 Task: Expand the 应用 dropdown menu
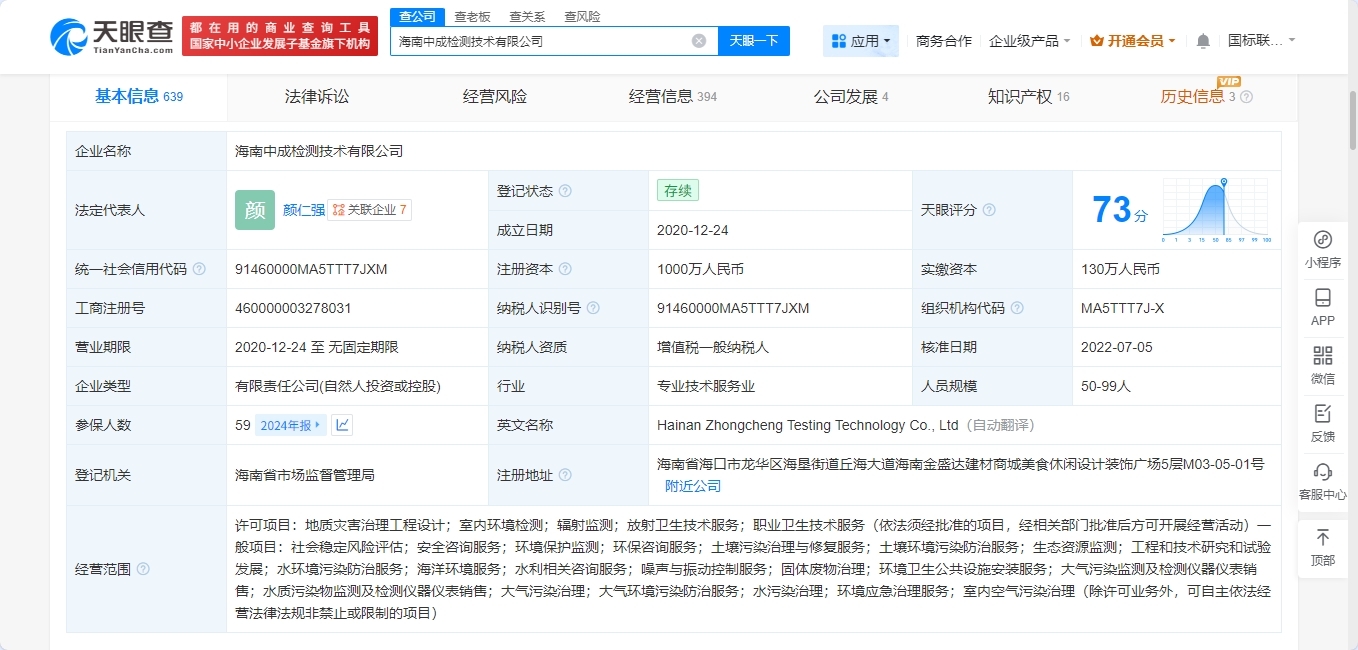click(x=861, y=41)
